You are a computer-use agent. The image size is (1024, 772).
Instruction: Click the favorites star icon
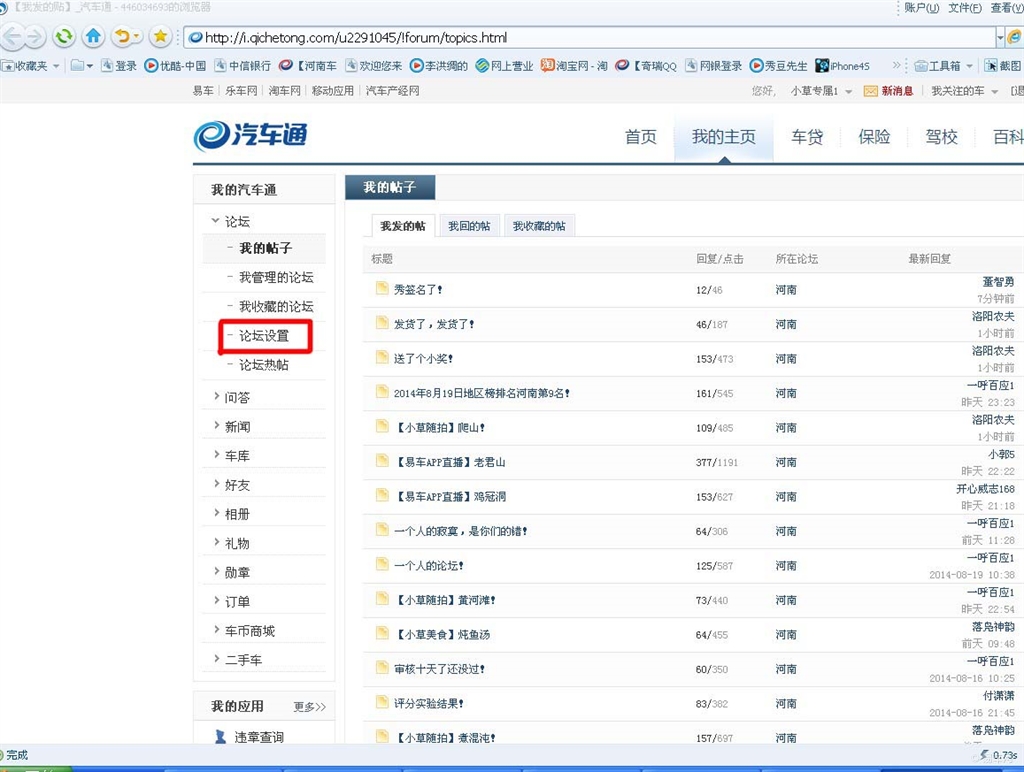coord(160,37)
